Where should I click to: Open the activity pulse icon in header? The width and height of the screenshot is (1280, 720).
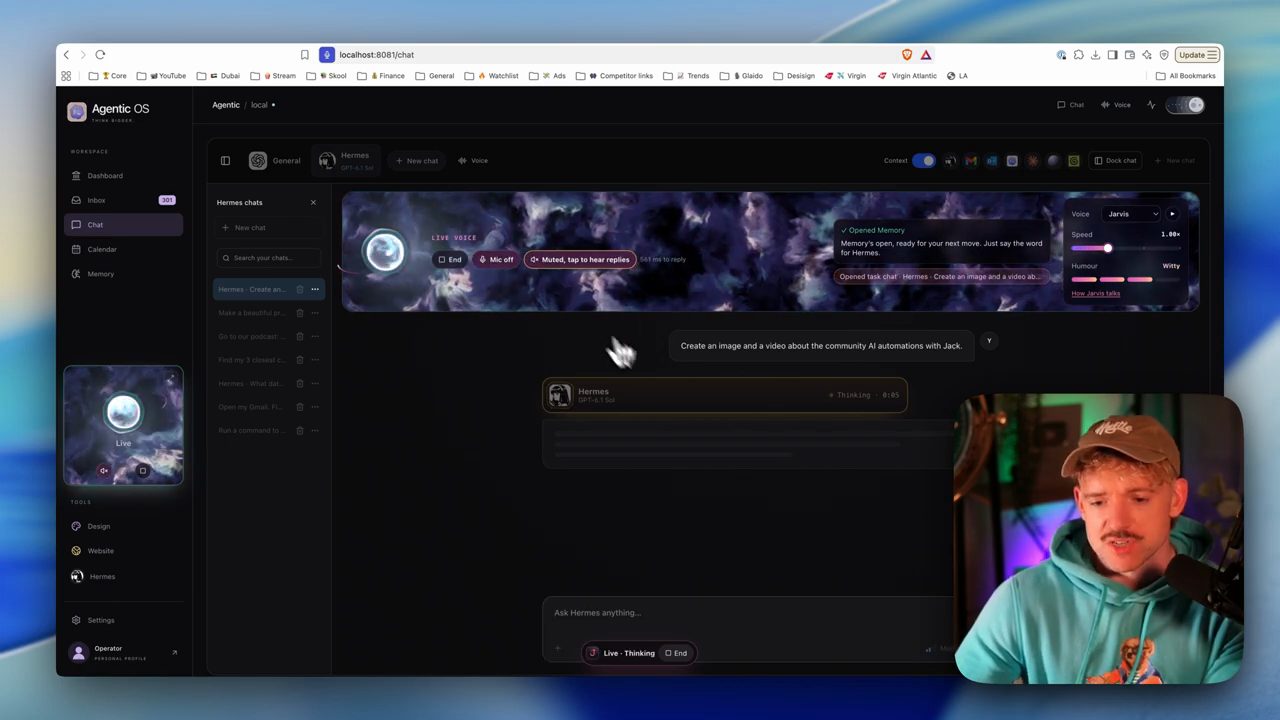coord(1151,105)
